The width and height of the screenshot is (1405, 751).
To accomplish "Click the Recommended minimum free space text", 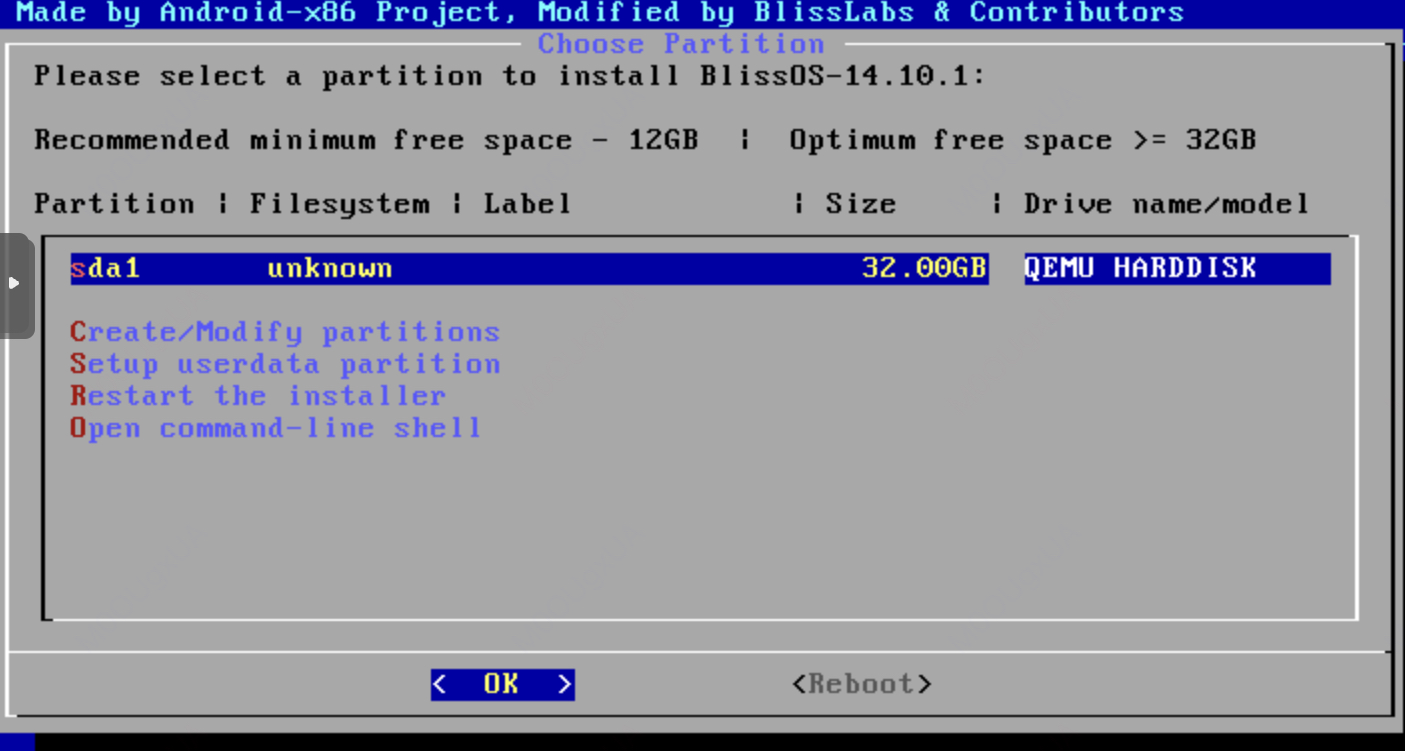I will tap(366, 140).
